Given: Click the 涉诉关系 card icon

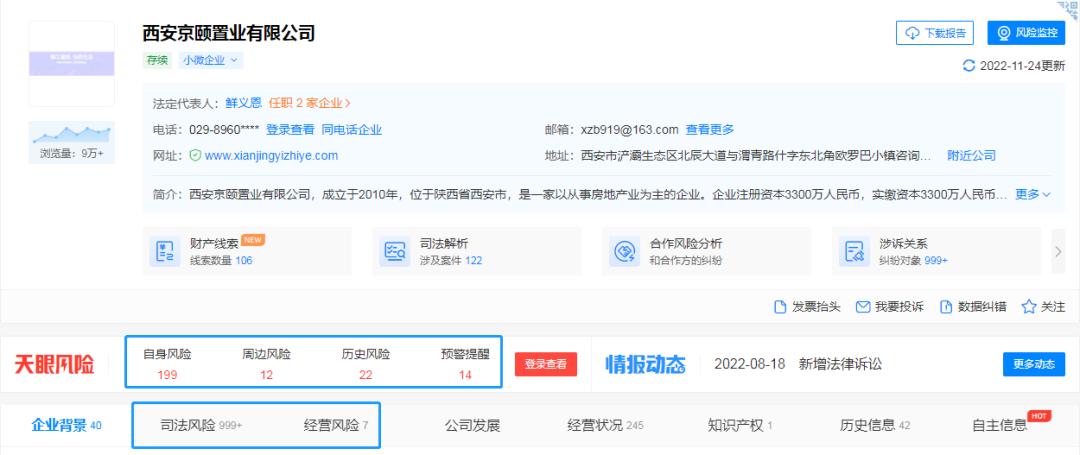Looking at the screenshot, I should pos(855,252).
